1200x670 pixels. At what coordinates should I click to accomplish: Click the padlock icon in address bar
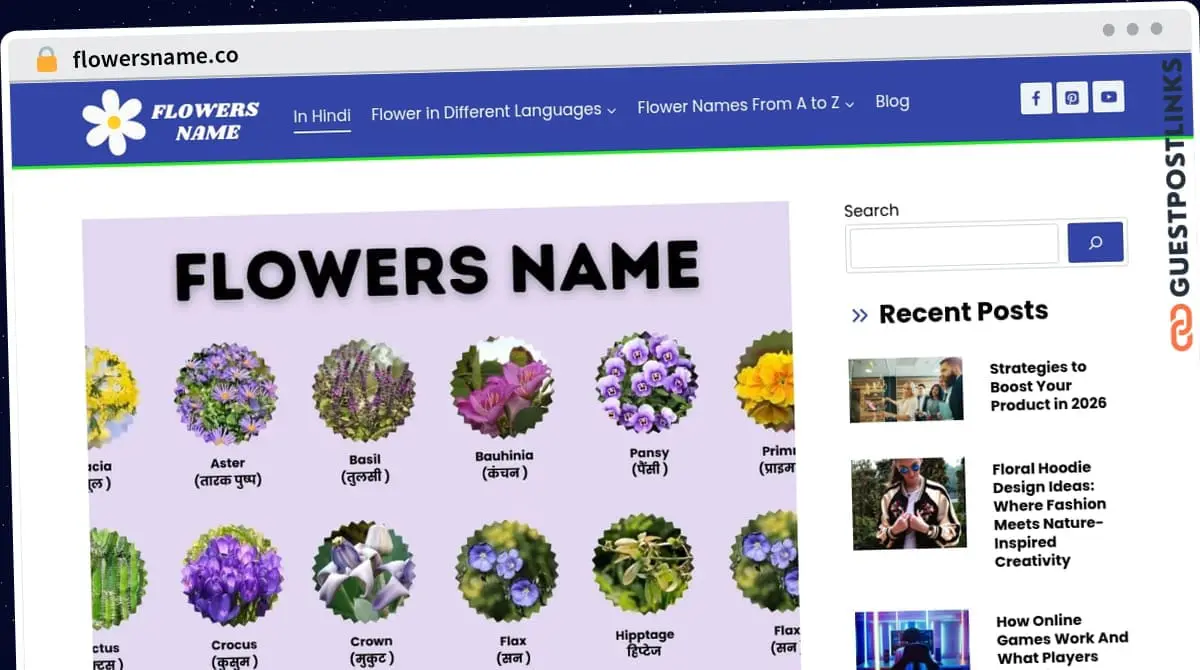[x=47, y=59]
